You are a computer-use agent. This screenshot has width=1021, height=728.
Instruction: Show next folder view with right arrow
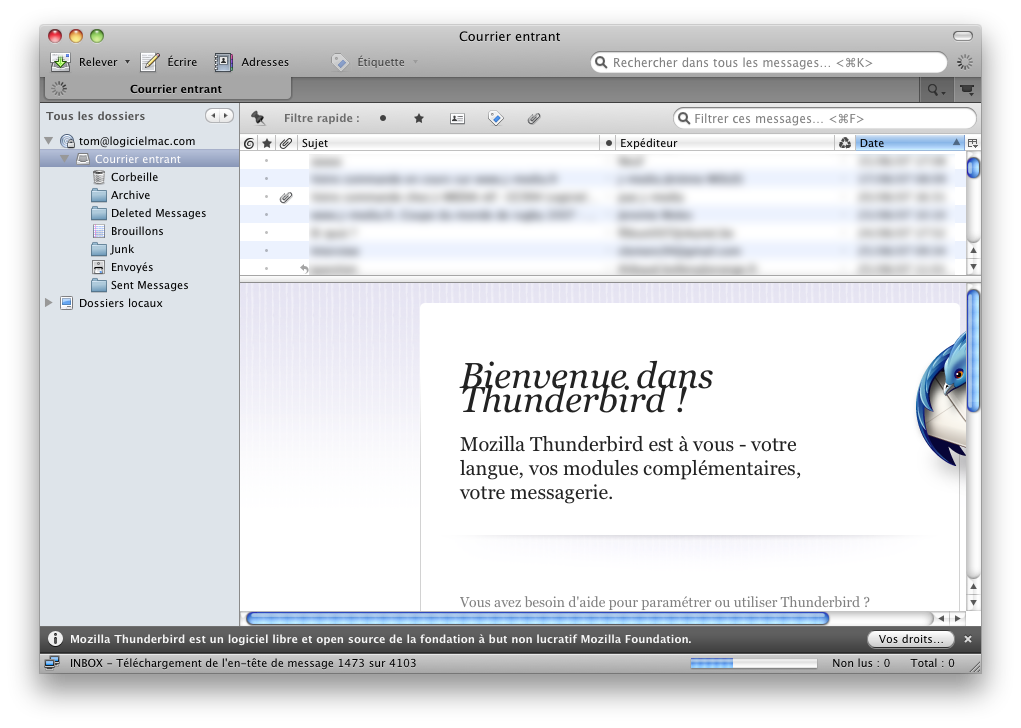pyautogui.click(x=226, y=116)
